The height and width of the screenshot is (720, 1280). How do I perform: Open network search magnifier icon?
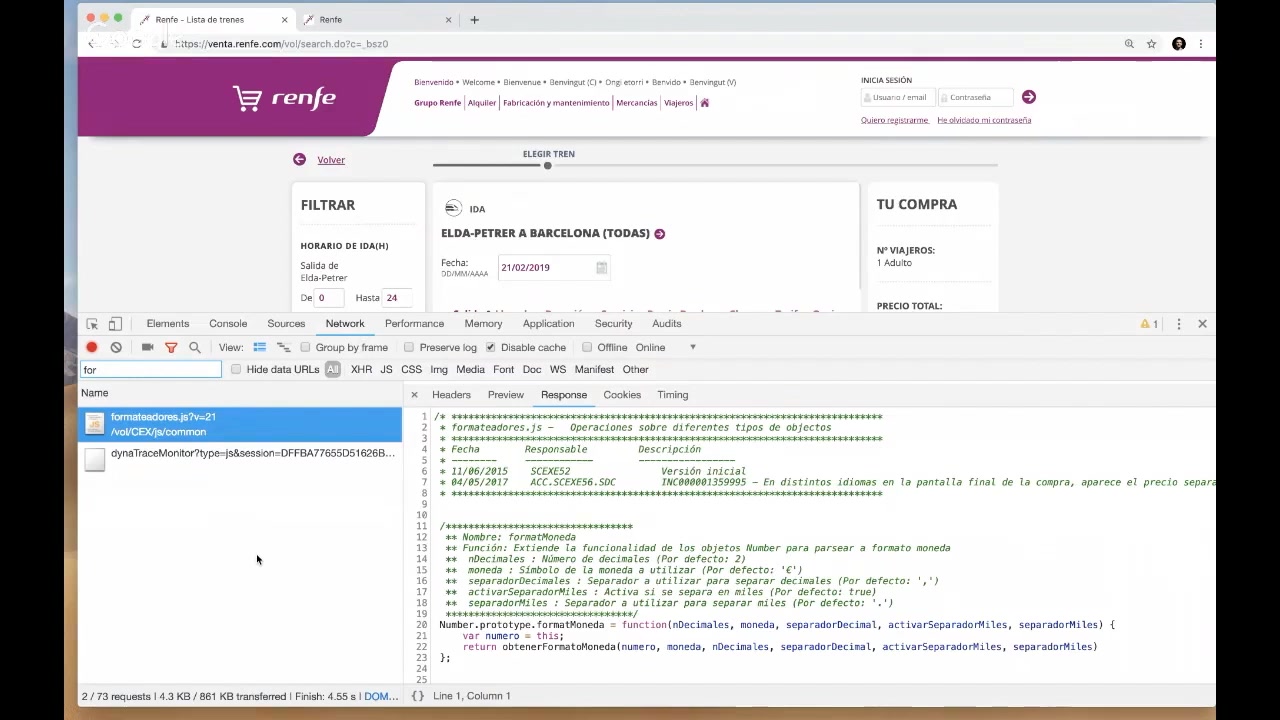pyautogui.click(x=195, y=347)
